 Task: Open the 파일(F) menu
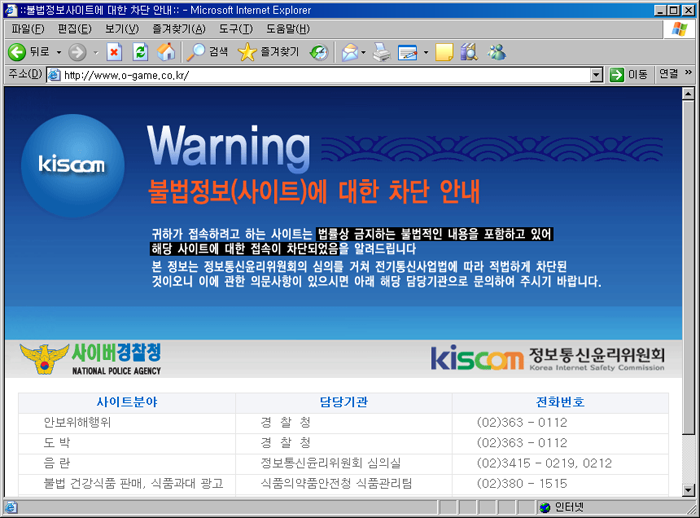point(28,29)
